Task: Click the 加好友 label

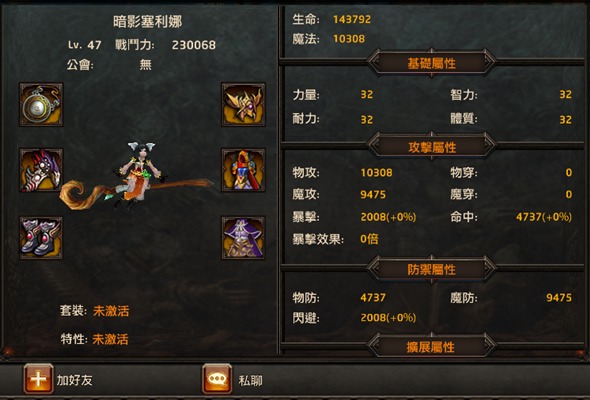Action: [x=75, y=380]
